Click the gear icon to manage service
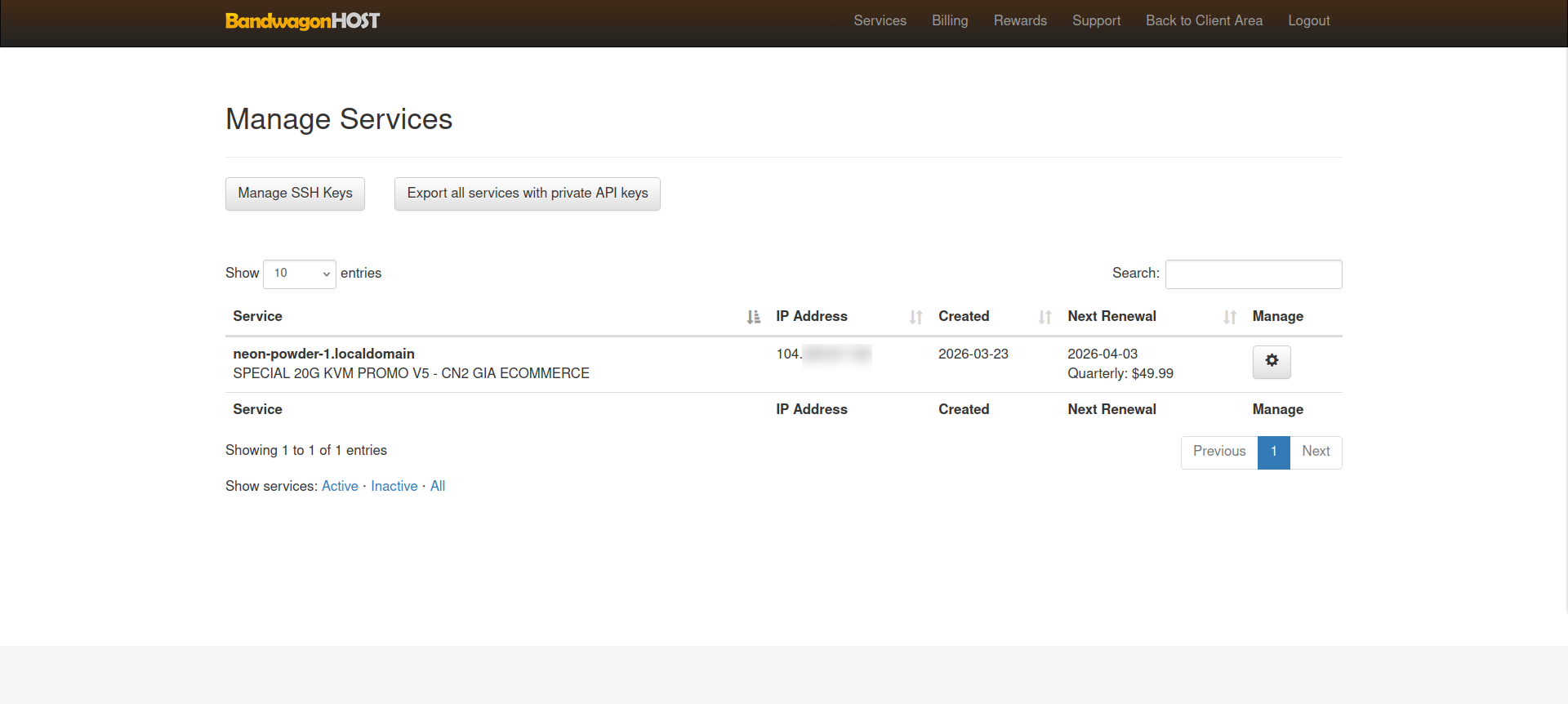1568x704 pixels. point(1271,361)
